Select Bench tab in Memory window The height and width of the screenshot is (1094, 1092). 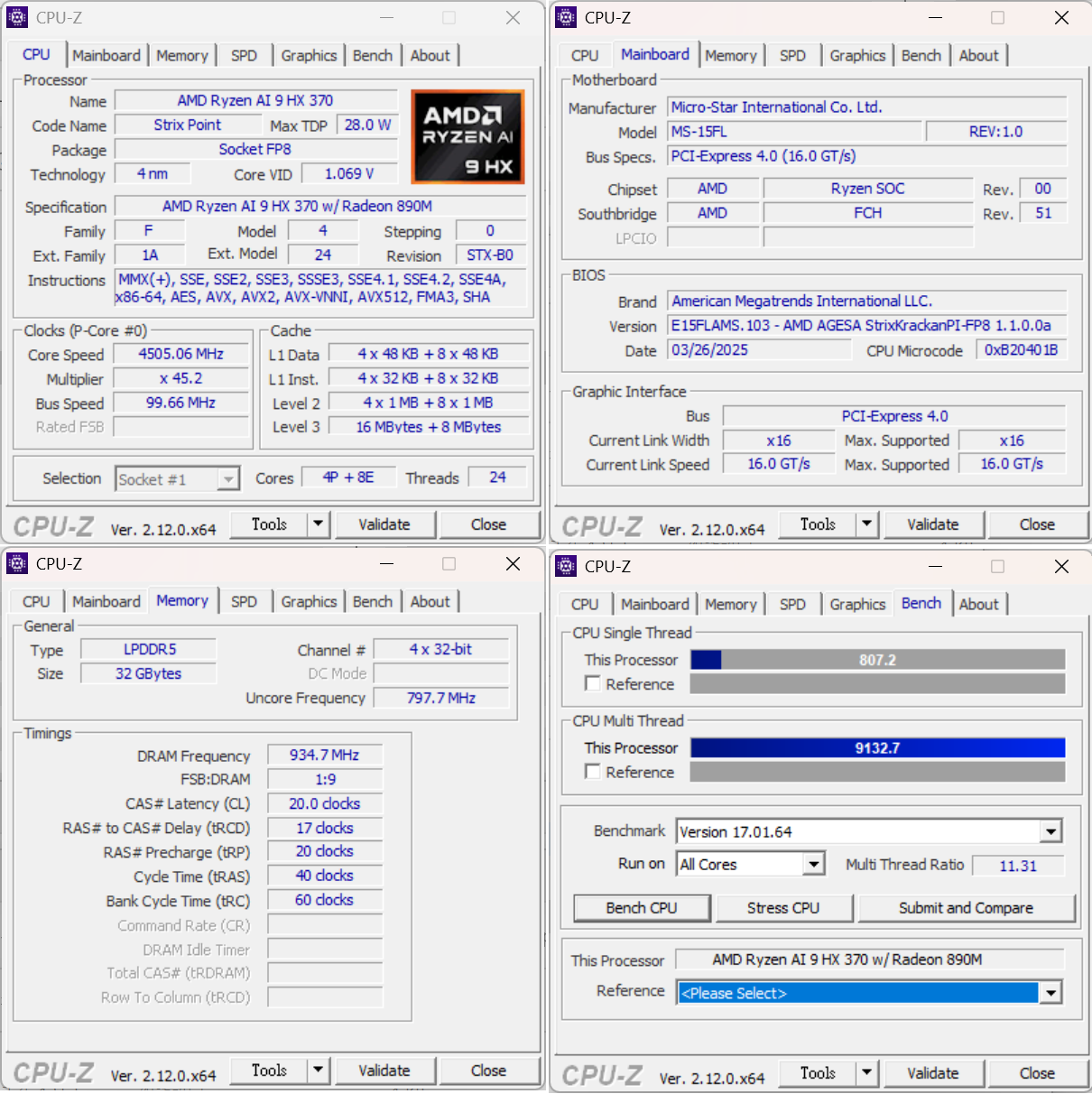click(373, 601)
